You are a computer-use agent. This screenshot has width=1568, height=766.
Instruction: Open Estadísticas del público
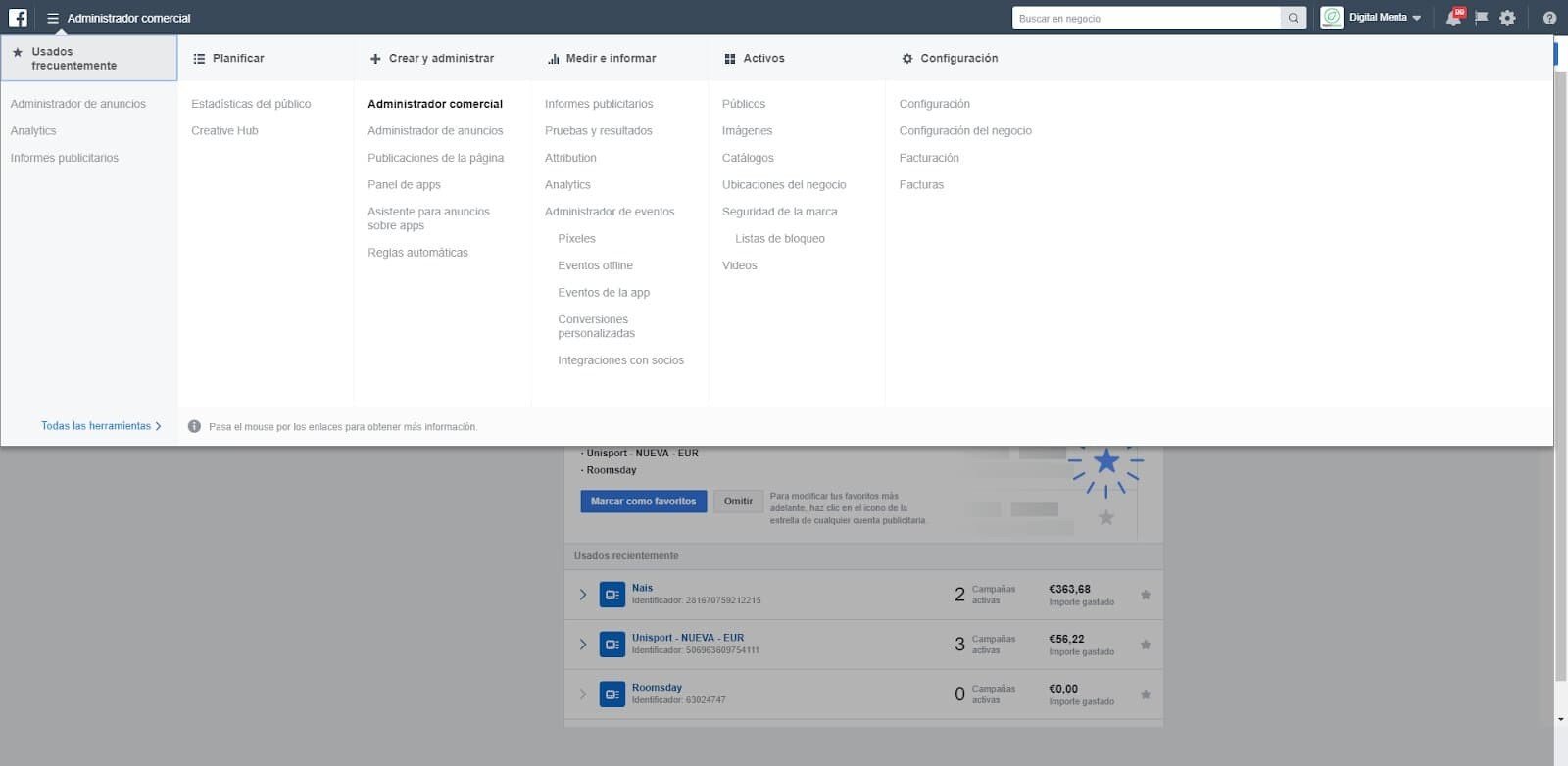tap(251, 104)
